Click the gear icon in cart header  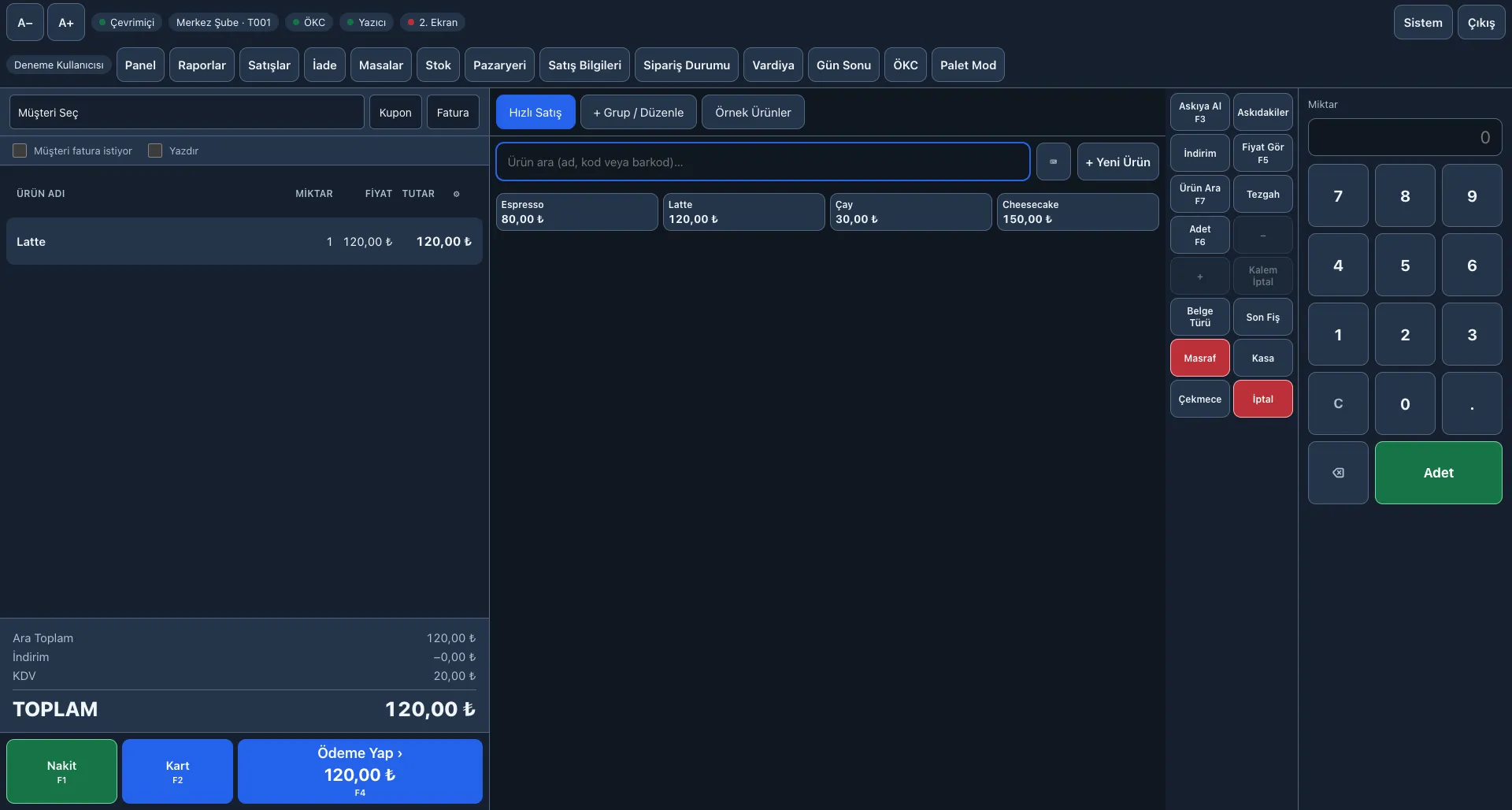click(x=456, y=194)
